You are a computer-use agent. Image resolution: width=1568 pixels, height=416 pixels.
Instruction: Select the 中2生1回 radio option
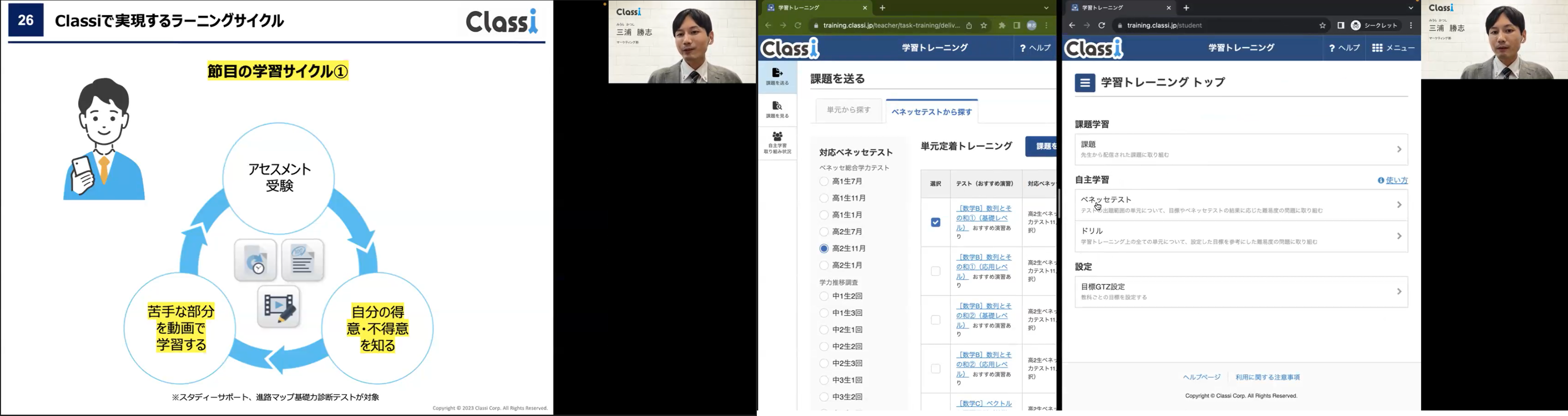coord(824,329)
